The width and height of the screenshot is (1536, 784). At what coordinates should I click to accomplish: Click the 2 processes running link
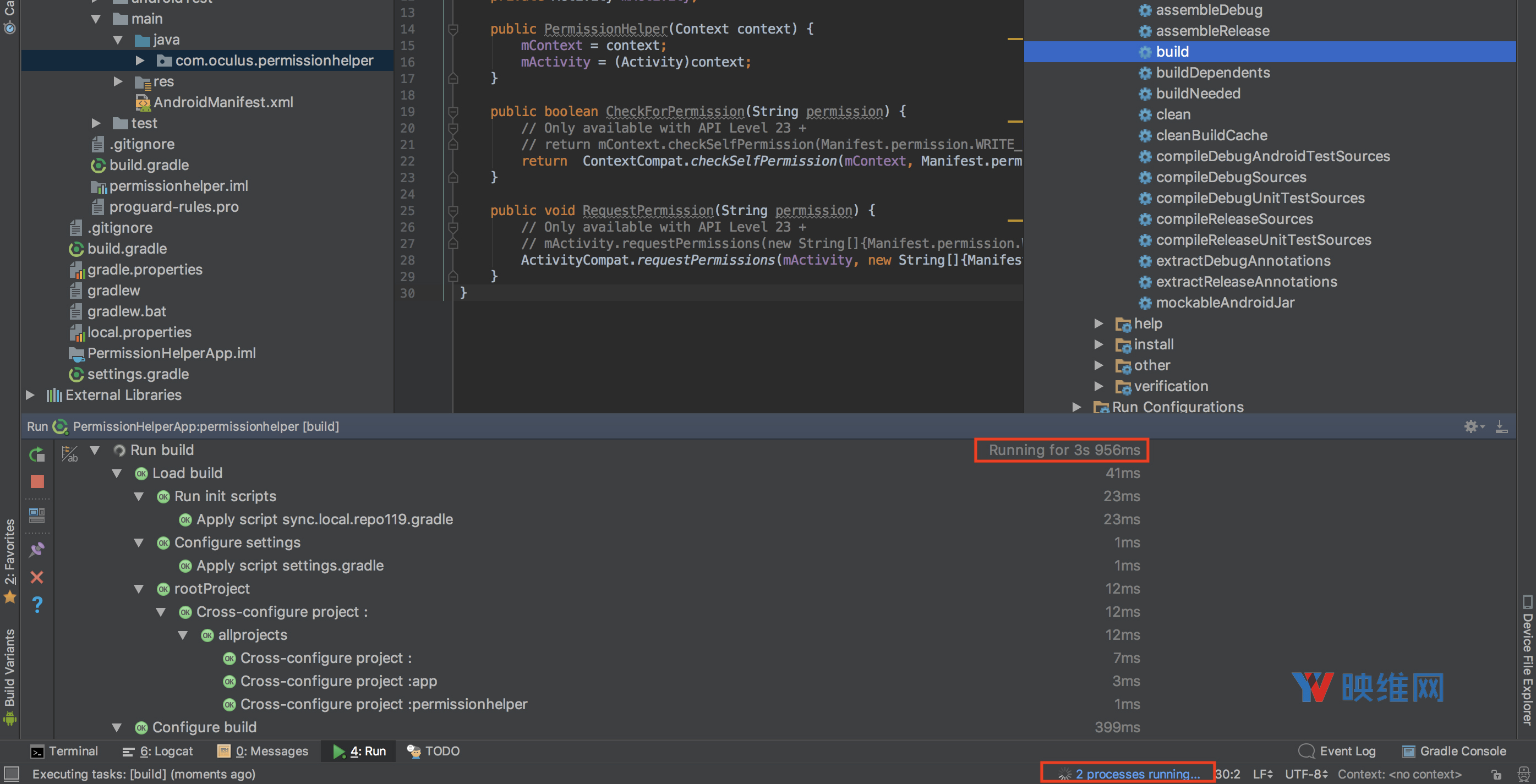1136,774
